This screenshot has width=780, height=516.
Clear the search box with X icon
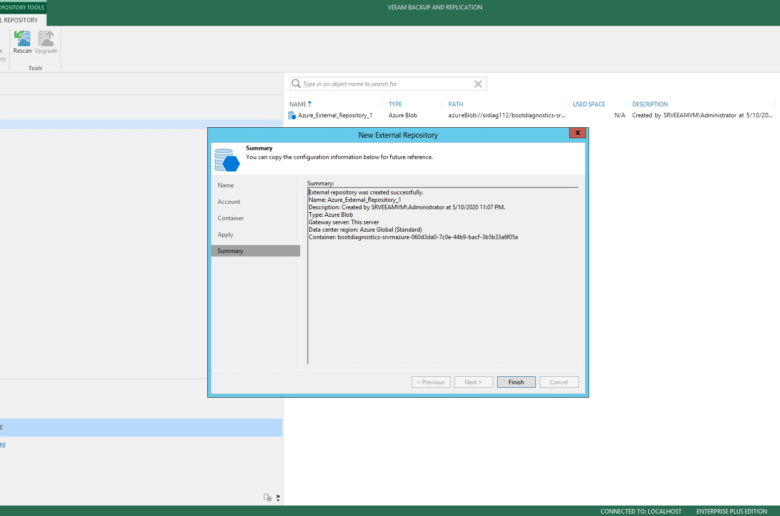pos(478,84)
